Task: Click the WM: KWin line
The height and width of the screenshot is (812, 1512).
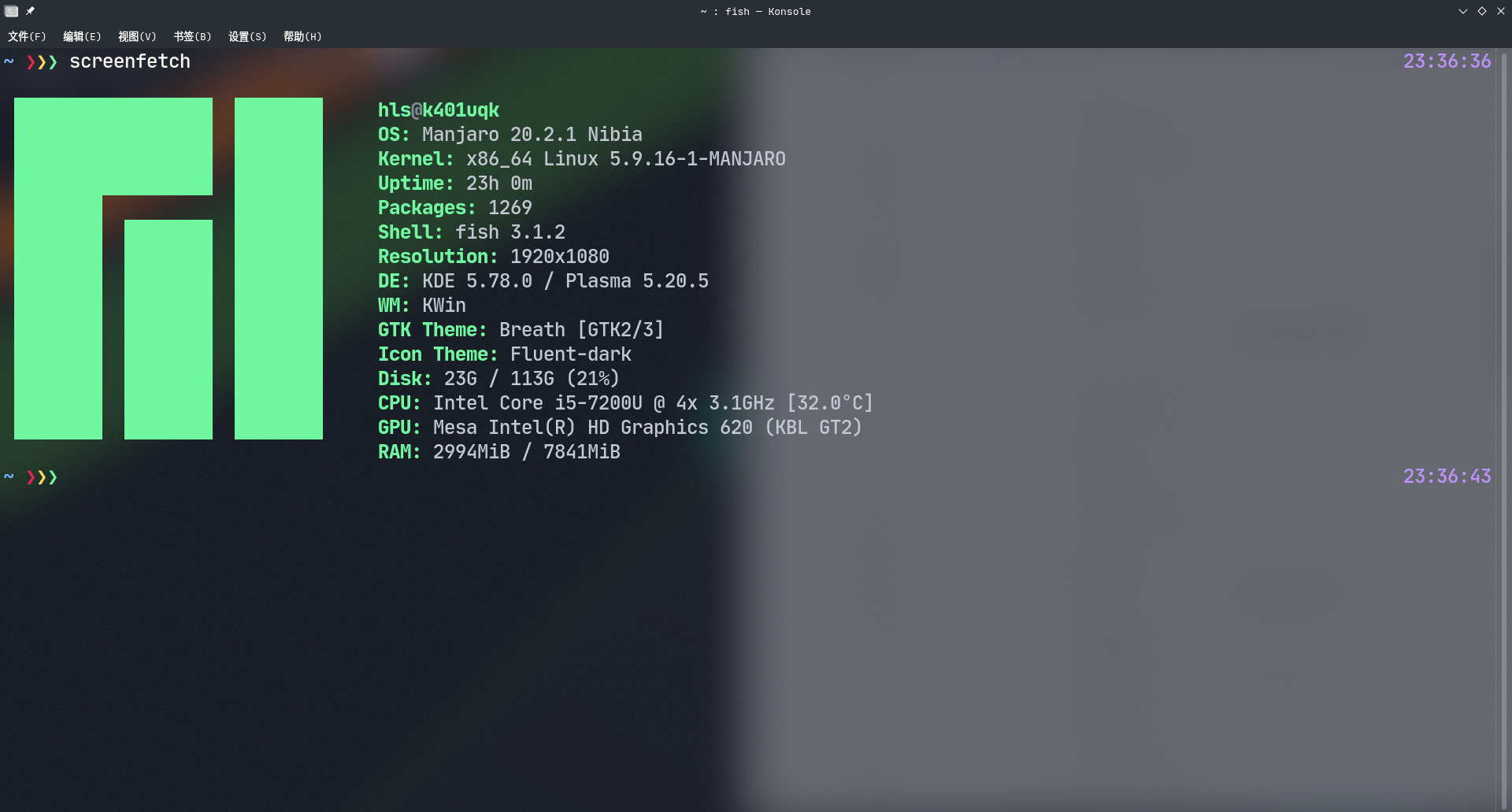Action: pos(422,306)
